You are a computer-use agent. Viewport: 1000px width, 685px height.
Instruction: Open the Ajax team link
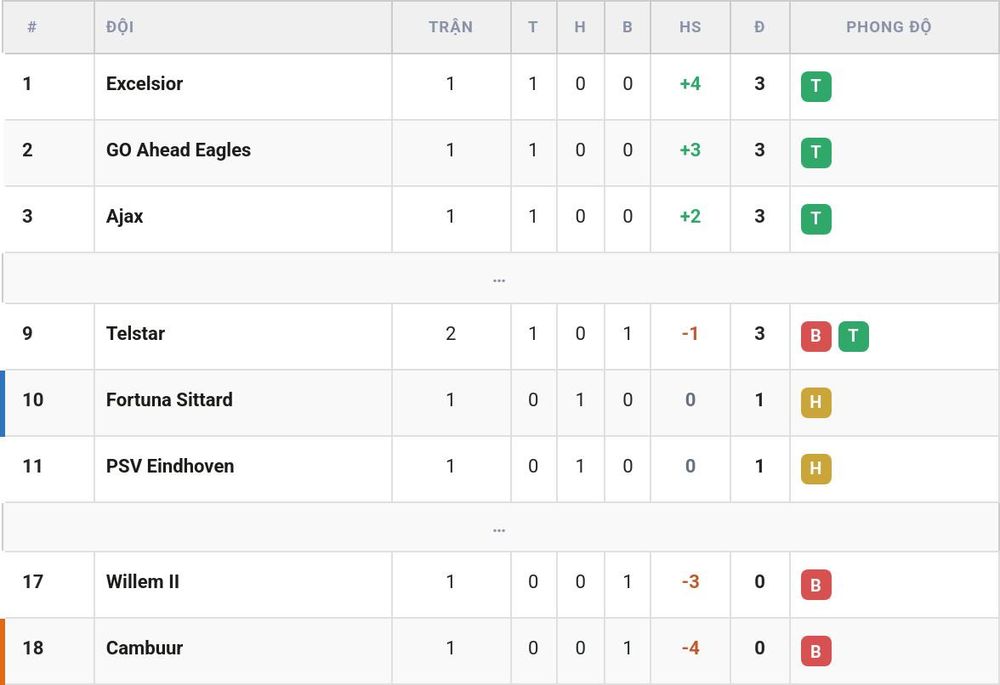(124, 216)
